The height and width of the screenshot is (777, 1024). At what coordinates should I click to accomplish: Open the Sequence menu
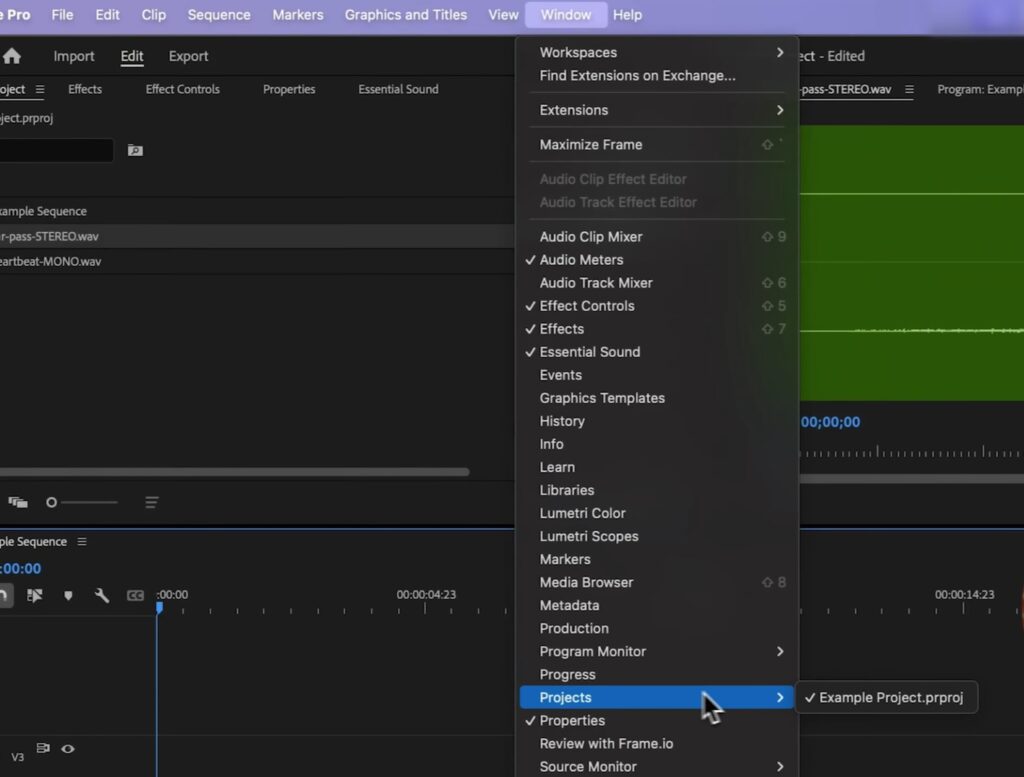pyautogui.click(x=219, y=14)
